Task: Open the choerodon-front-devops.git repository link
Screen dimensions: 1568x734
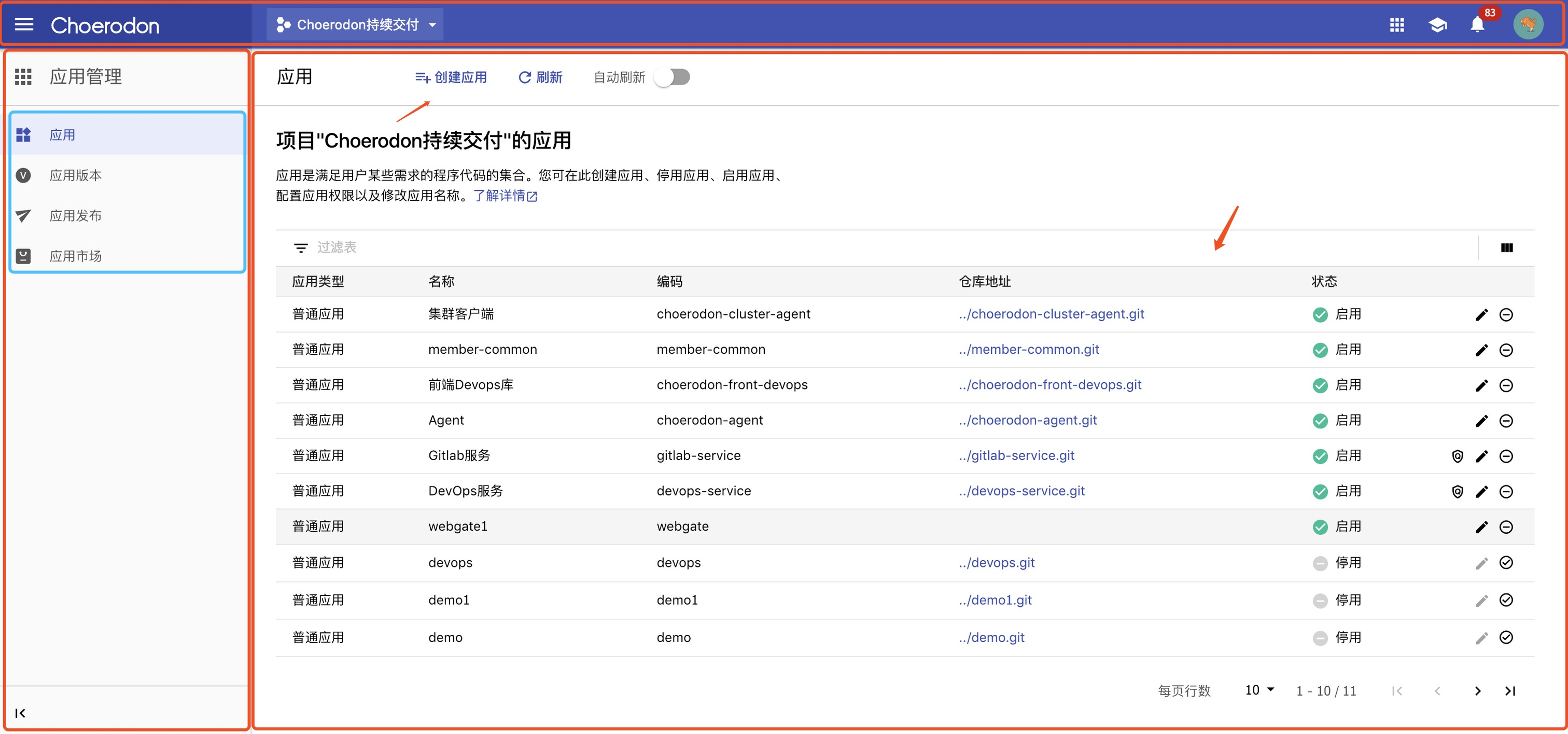Action: pyautogui.click(x=1049, y=385)
